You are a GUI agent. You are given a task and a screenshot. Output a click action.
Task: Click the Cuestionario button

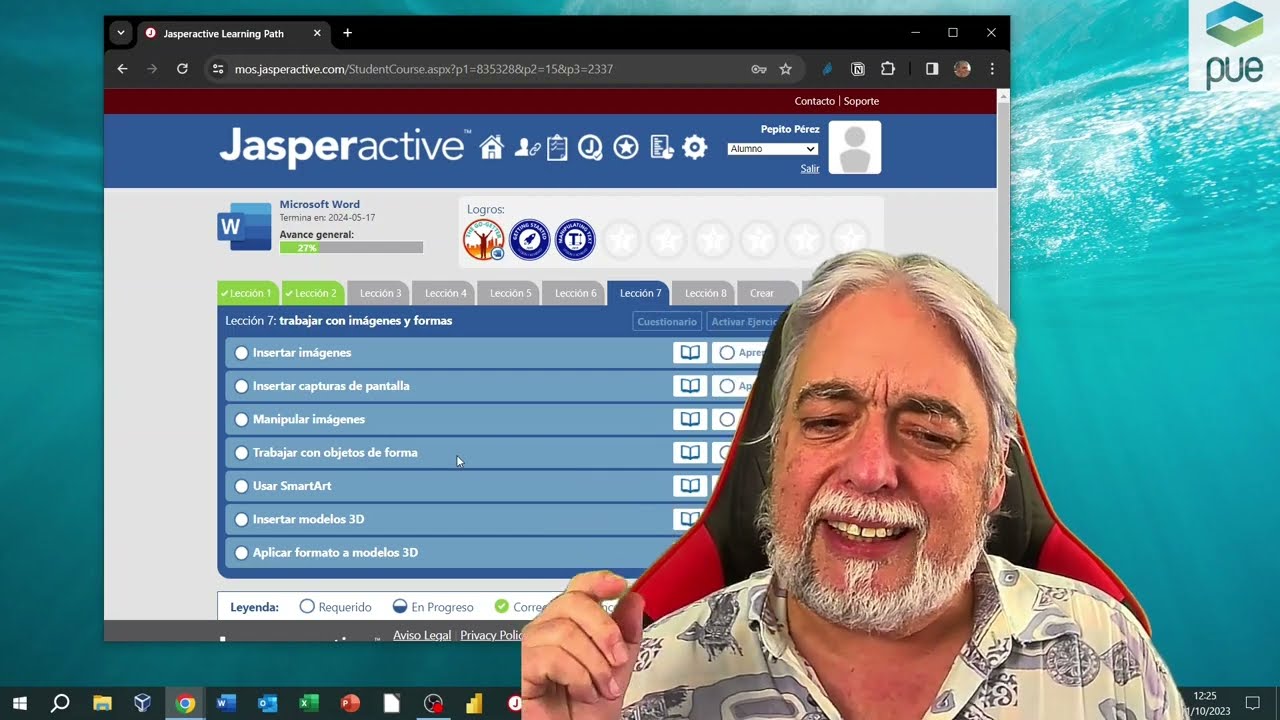coord(667,321)
